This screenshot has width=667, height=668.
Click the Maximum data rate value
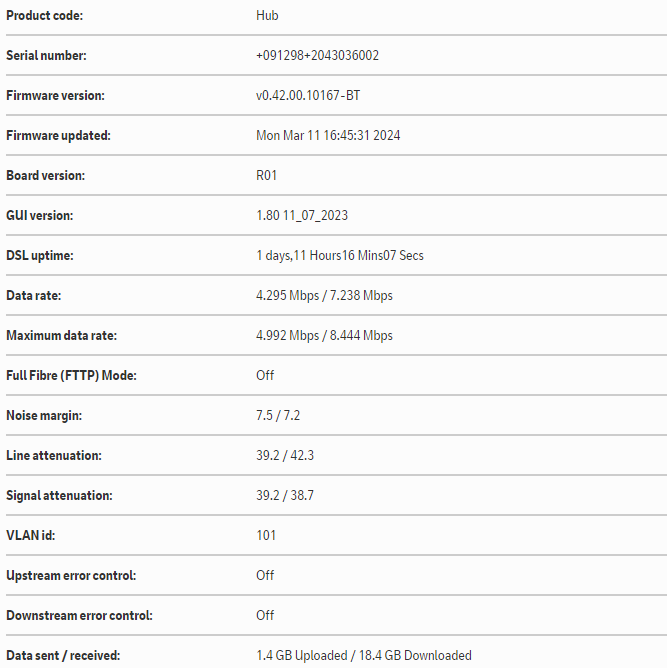[x=324, y=336]
